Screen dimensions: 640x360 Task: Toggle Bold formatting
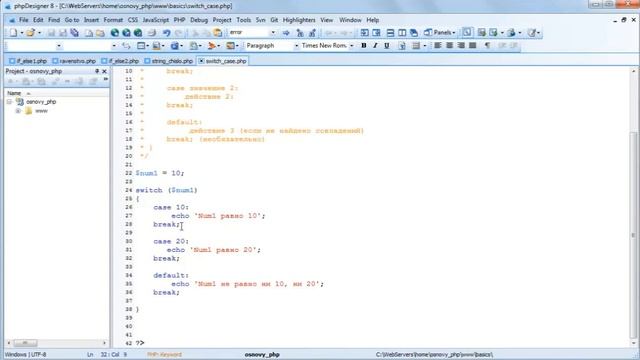point(363,46)
